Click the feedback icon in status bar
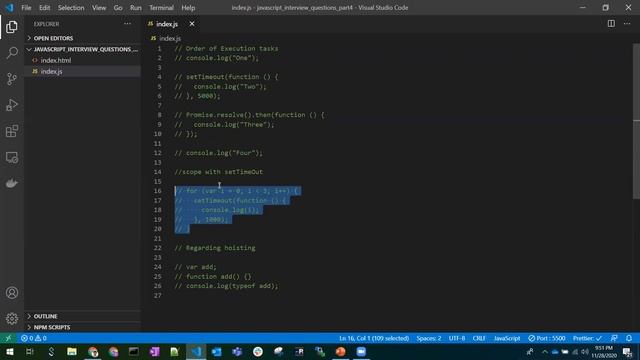Image resolution: width=640 pixels, height=360 pixels. pos(614,338)
